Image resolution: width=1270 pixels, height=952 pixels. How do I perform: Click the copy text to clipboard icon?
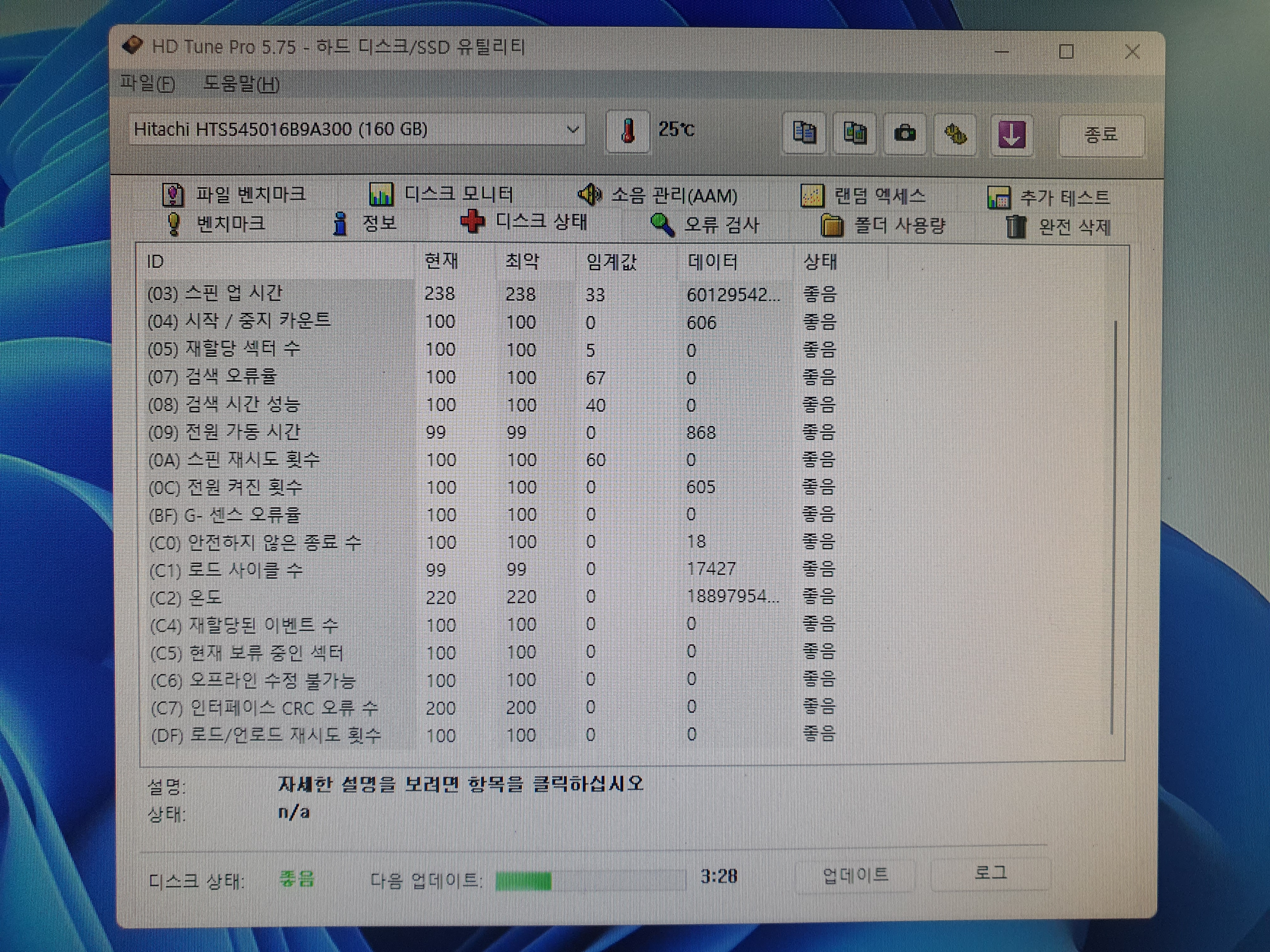(804, 133)
